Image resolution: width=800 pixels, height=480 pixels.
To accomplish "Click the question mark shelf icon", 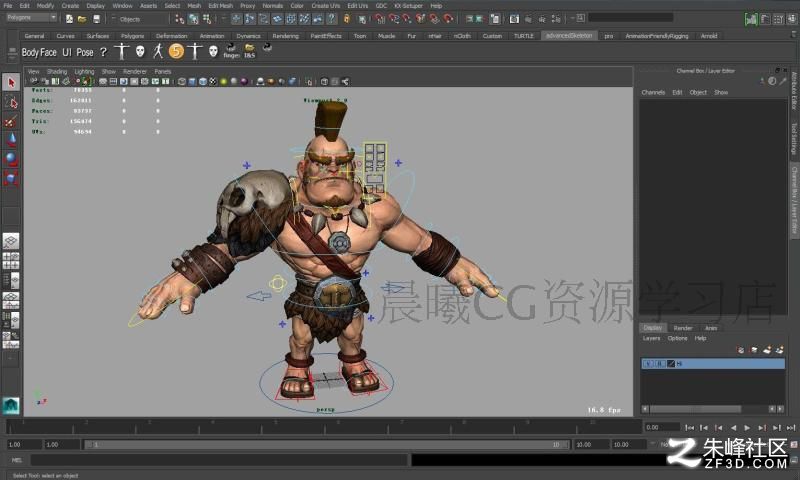I will (x=104, y=52).
